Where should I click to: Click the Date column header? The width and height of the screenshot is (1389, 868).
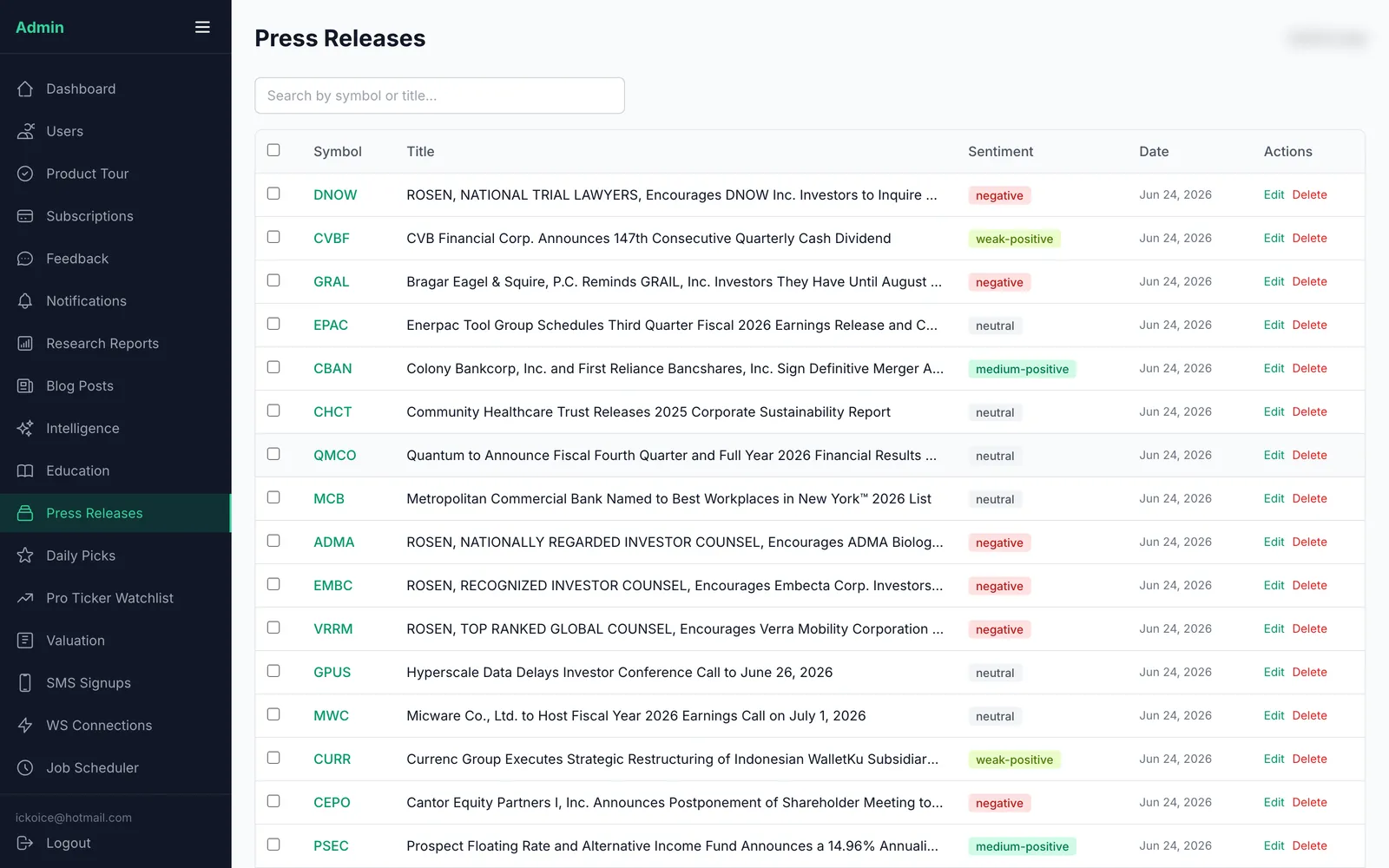[x=1154, y=151]
